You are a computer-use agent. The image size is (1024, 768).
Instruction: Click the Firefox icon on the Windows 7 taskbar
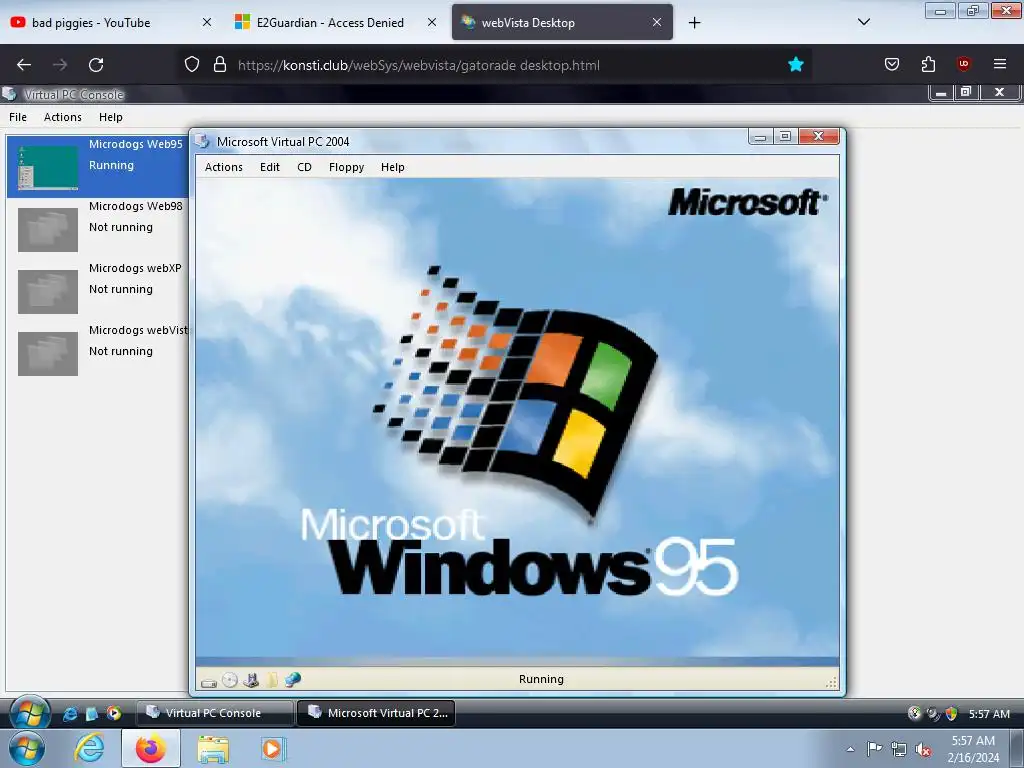click(151, 748)
